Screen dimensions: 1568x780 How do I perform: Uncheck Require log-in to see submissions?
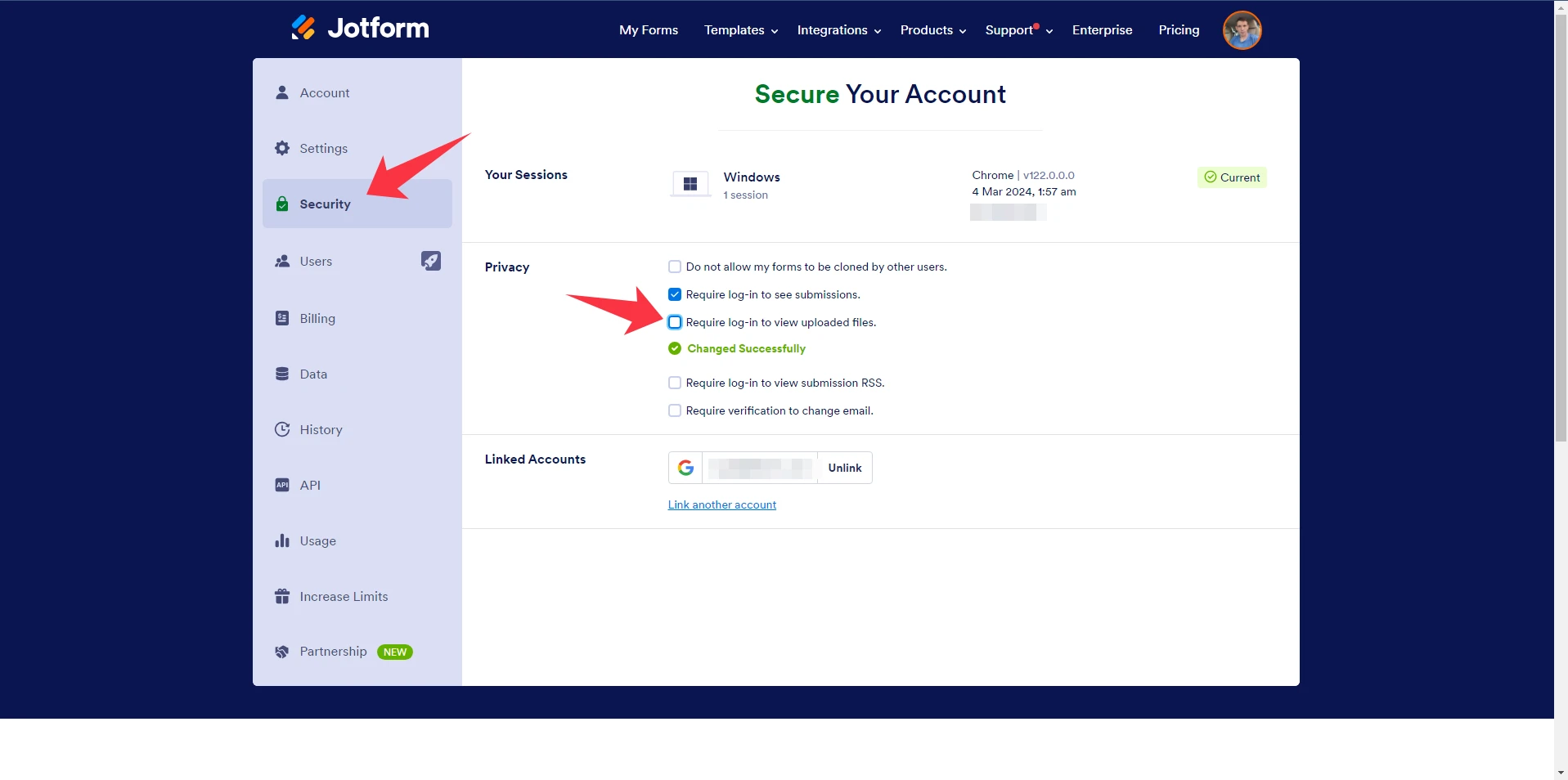point(675,294)
